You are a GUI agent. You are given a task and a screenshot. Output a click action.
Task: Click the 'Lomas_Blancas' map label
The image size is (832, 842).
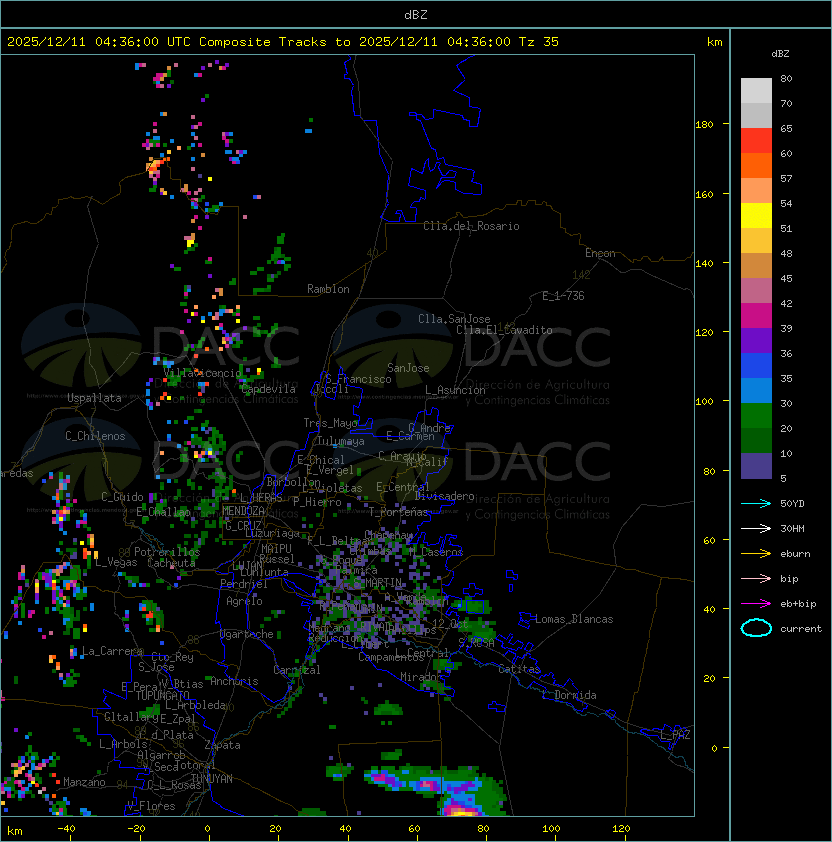[x=574, y=619]
